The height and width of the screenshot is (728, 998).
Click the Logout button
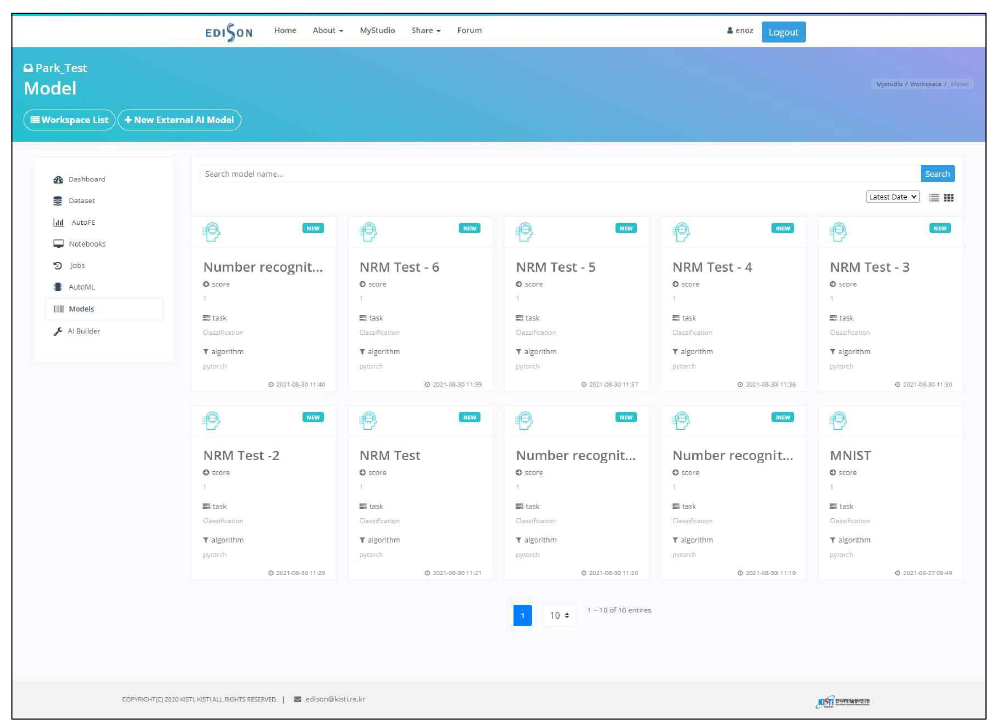(783, 32)
